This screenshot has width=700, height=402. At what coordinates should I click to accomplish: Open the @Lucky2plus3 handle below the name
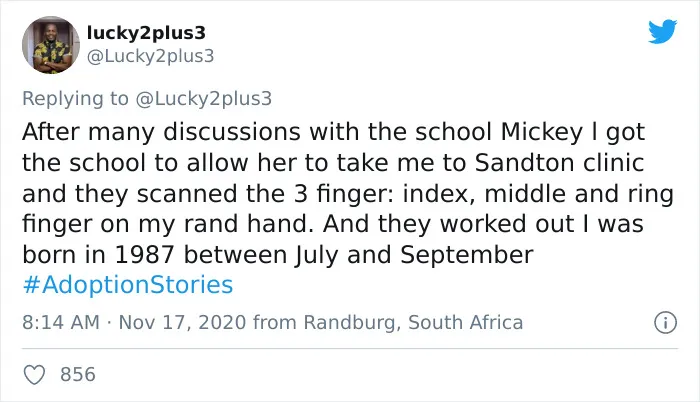[x=150, y=56]
